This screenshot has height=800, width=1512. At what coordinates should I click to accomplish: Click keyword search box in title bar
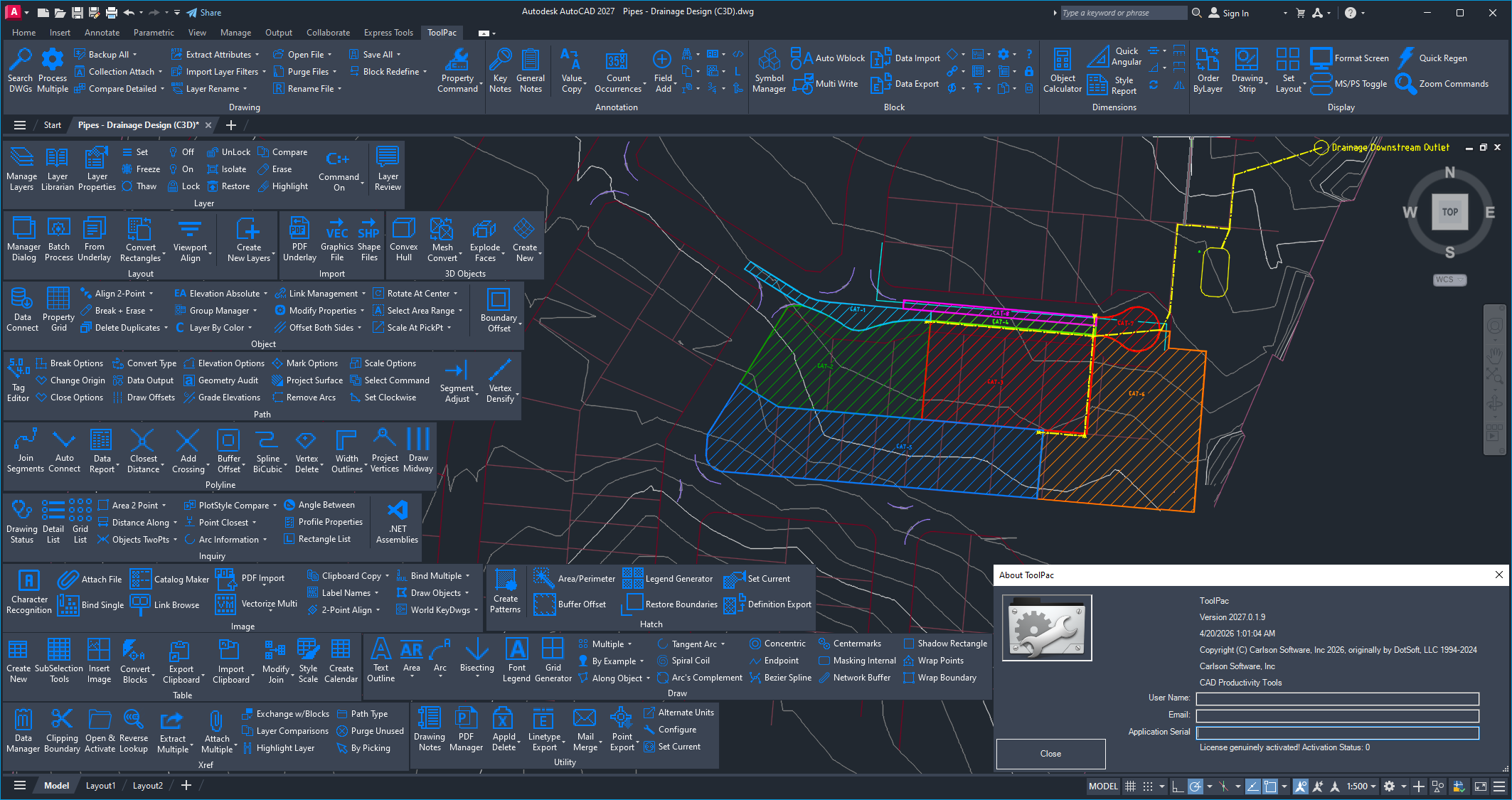[x=1122, y=13]
